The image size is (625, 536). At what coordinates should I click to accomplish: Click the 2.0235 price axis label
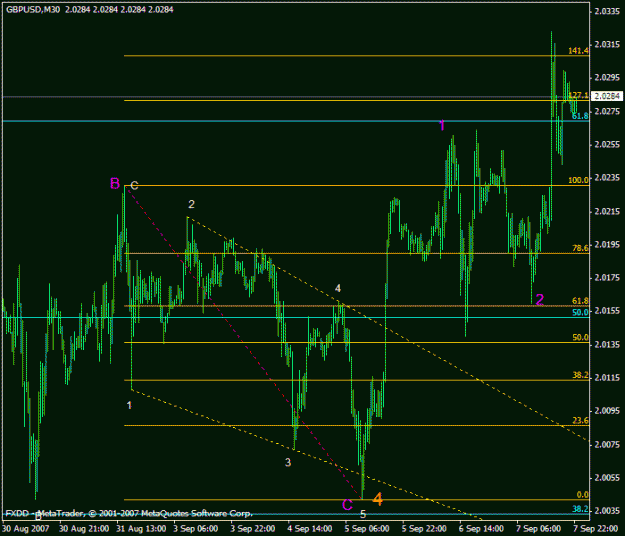pyautogui.click(x=607, y=177)
